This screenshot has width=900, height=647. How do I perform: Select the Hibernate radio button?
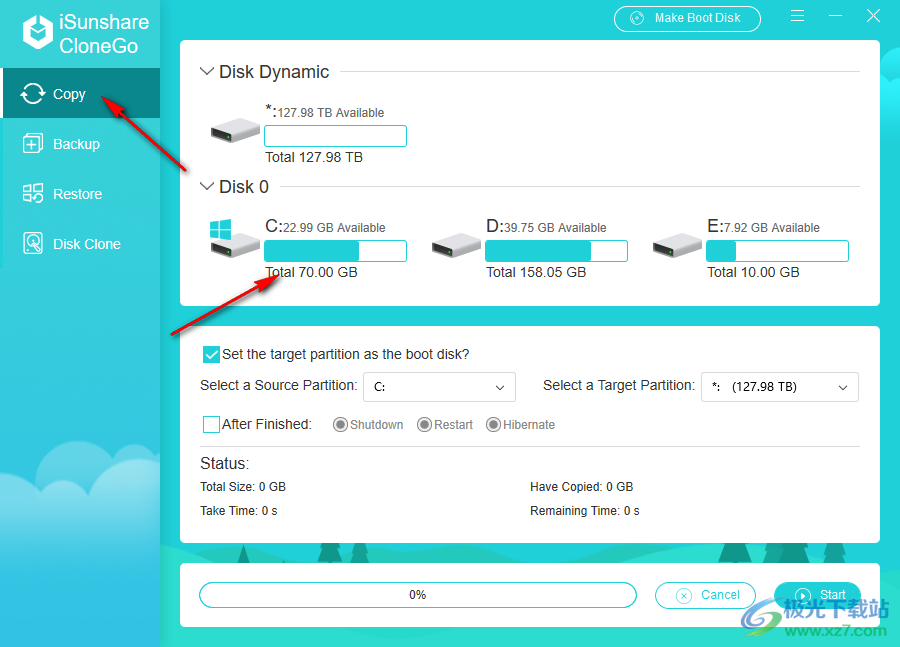[x=493, y=425]
